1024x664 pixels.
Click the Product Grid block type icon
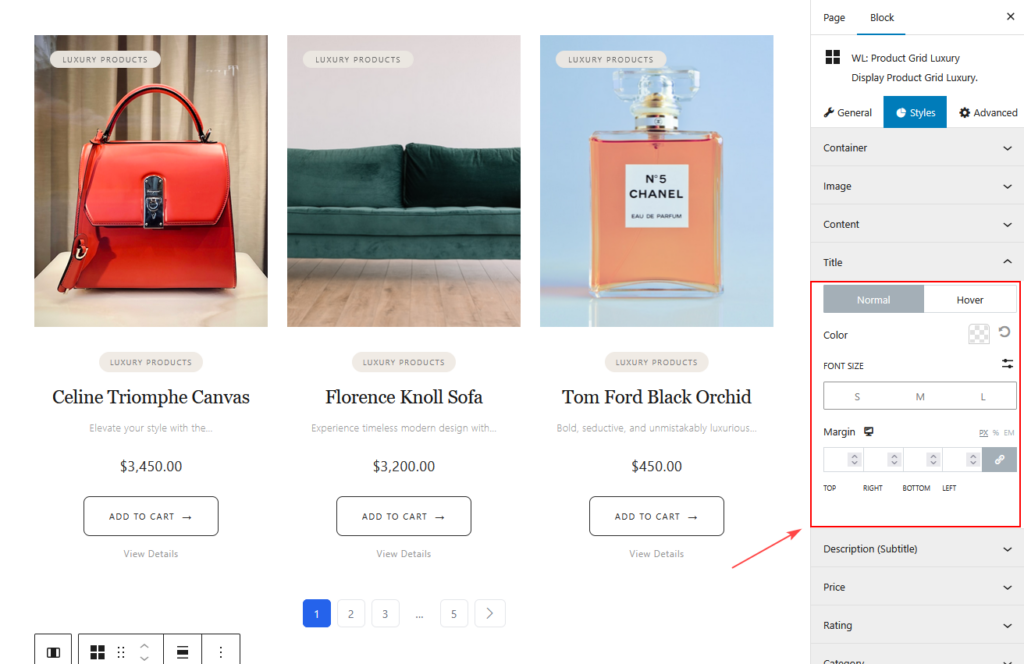(x=97, y=652)
